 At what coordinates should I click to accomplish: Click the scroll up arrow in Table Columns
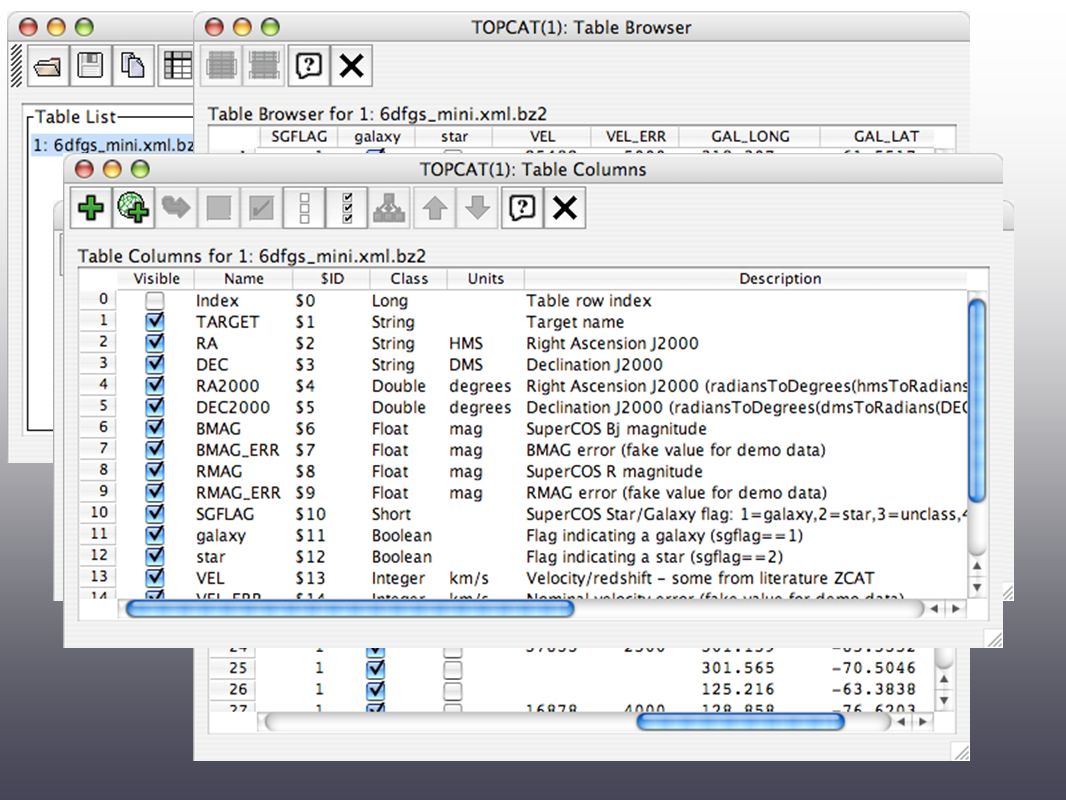pyautogui.click(x=976, y=566)
